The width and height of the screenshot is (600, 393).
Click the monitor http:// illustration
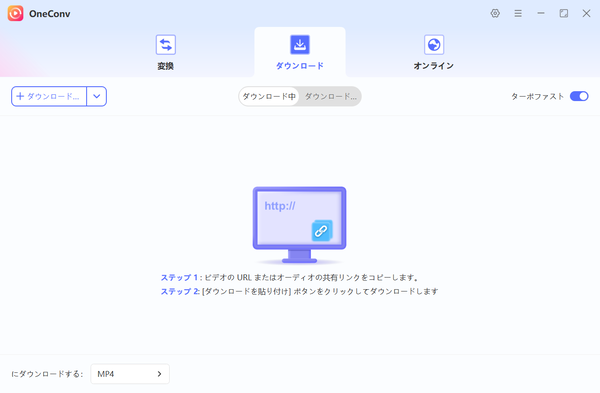[300, 225]
